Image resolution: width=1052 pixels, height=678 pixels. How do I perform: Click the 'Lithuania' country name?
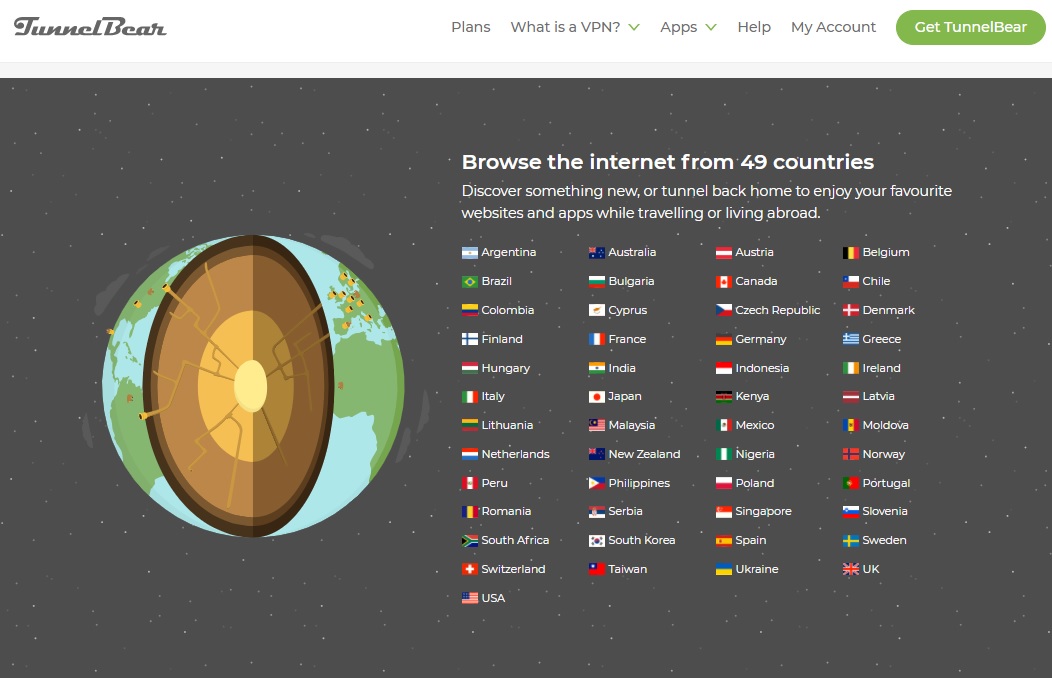click(x=507, y=425)
